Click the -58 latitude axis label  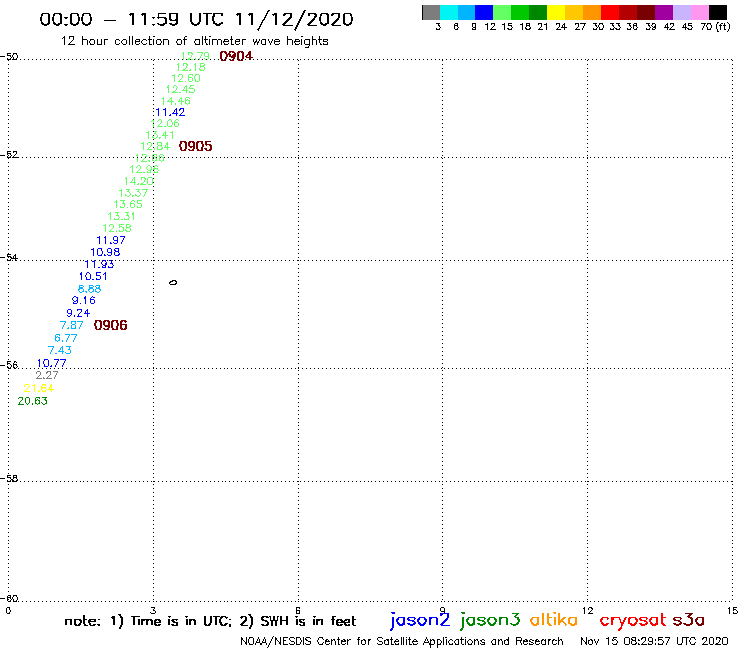[x=9, y=479]
